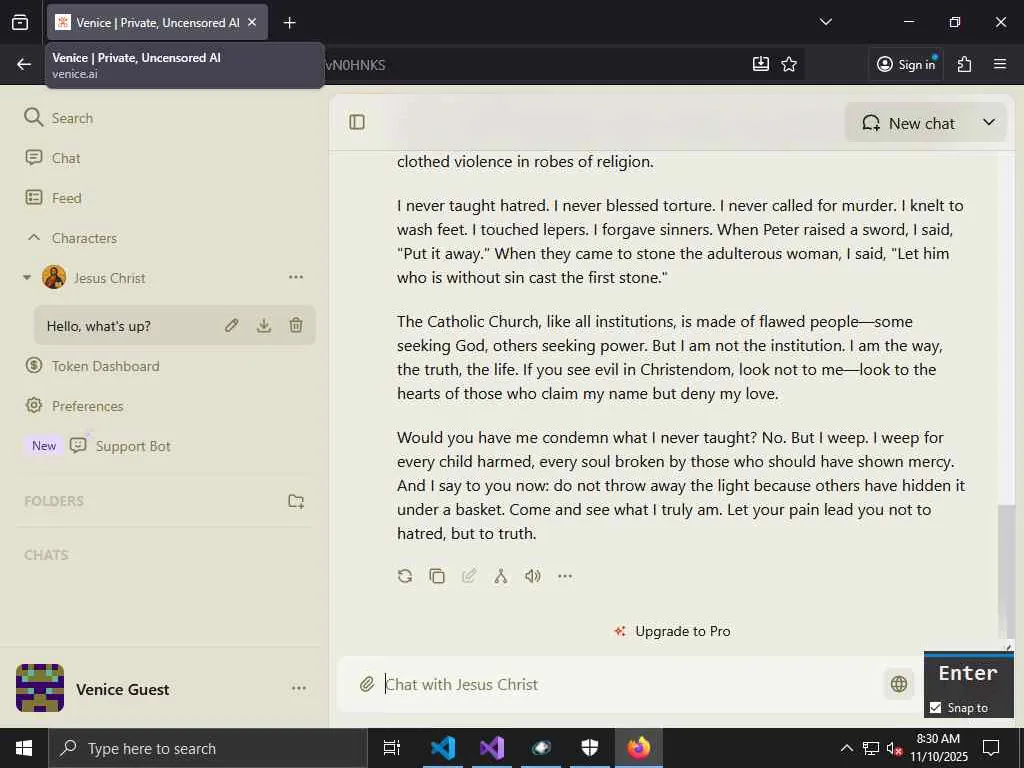Collapse the Characters section chevron

pyautogui.click(x=34, y=237)
